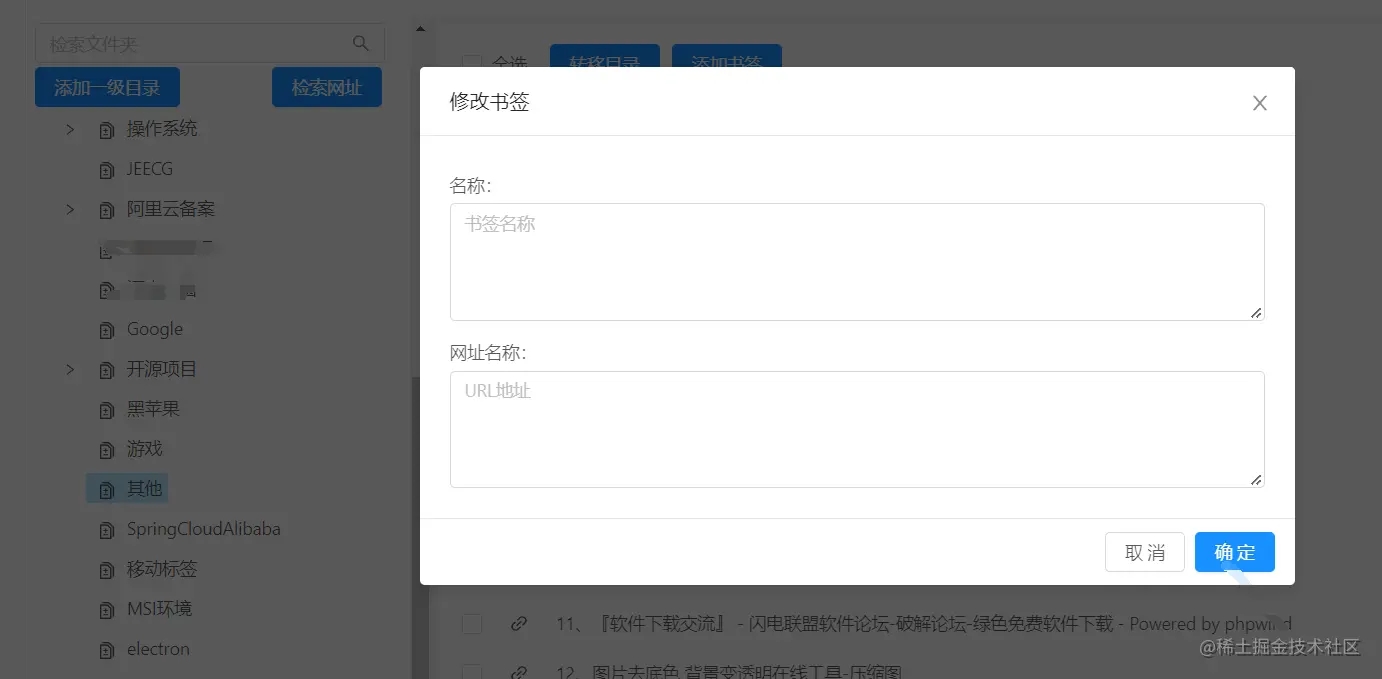Select the electron tree item

point(158,649)
